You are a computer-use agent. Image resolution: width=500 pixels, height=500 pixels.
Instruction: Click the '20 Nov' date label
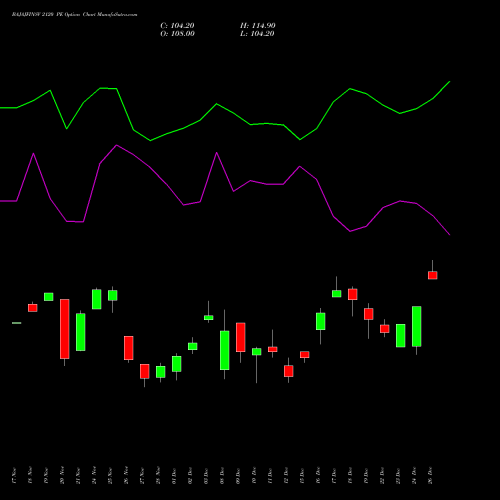coord(62,476)
